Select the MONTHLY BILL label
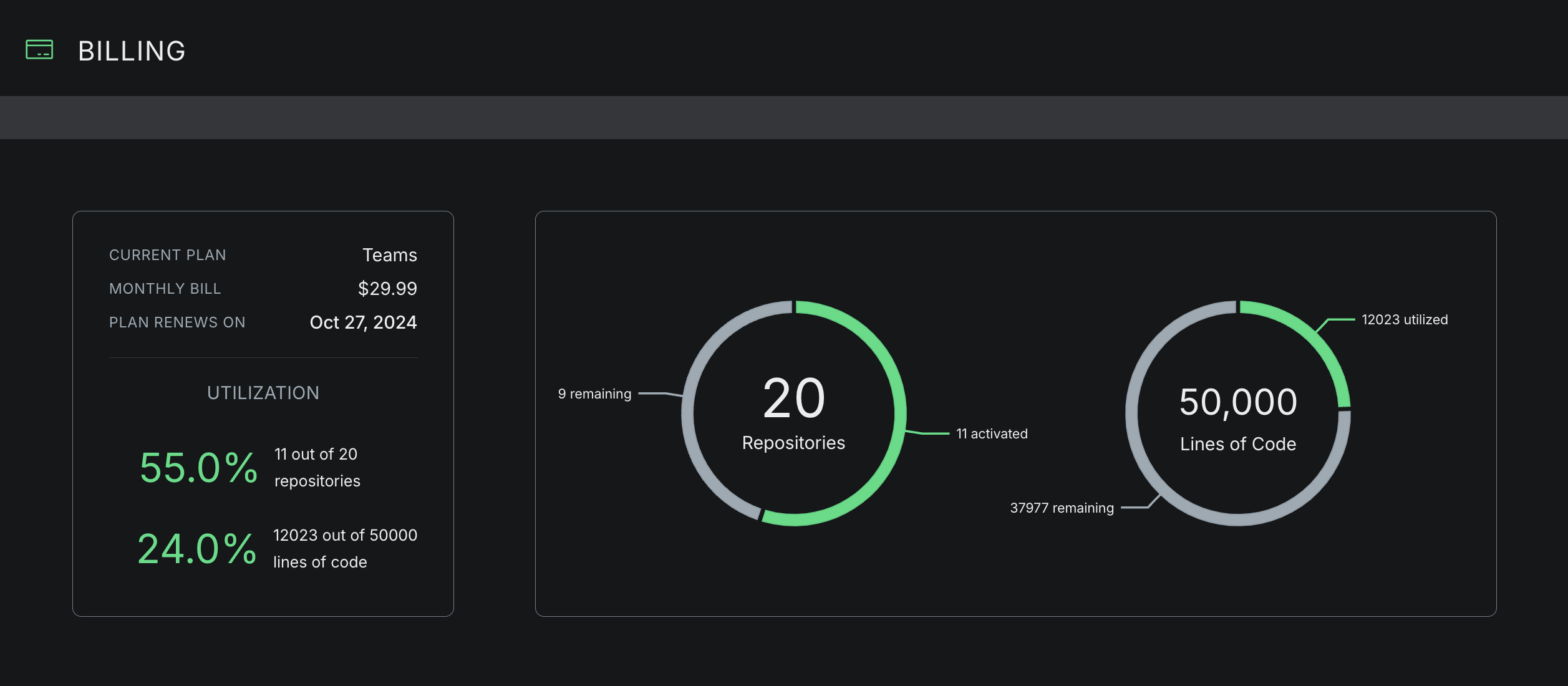Image resolution: width=1568 pixels, height=686 pixels. (165, 289)
